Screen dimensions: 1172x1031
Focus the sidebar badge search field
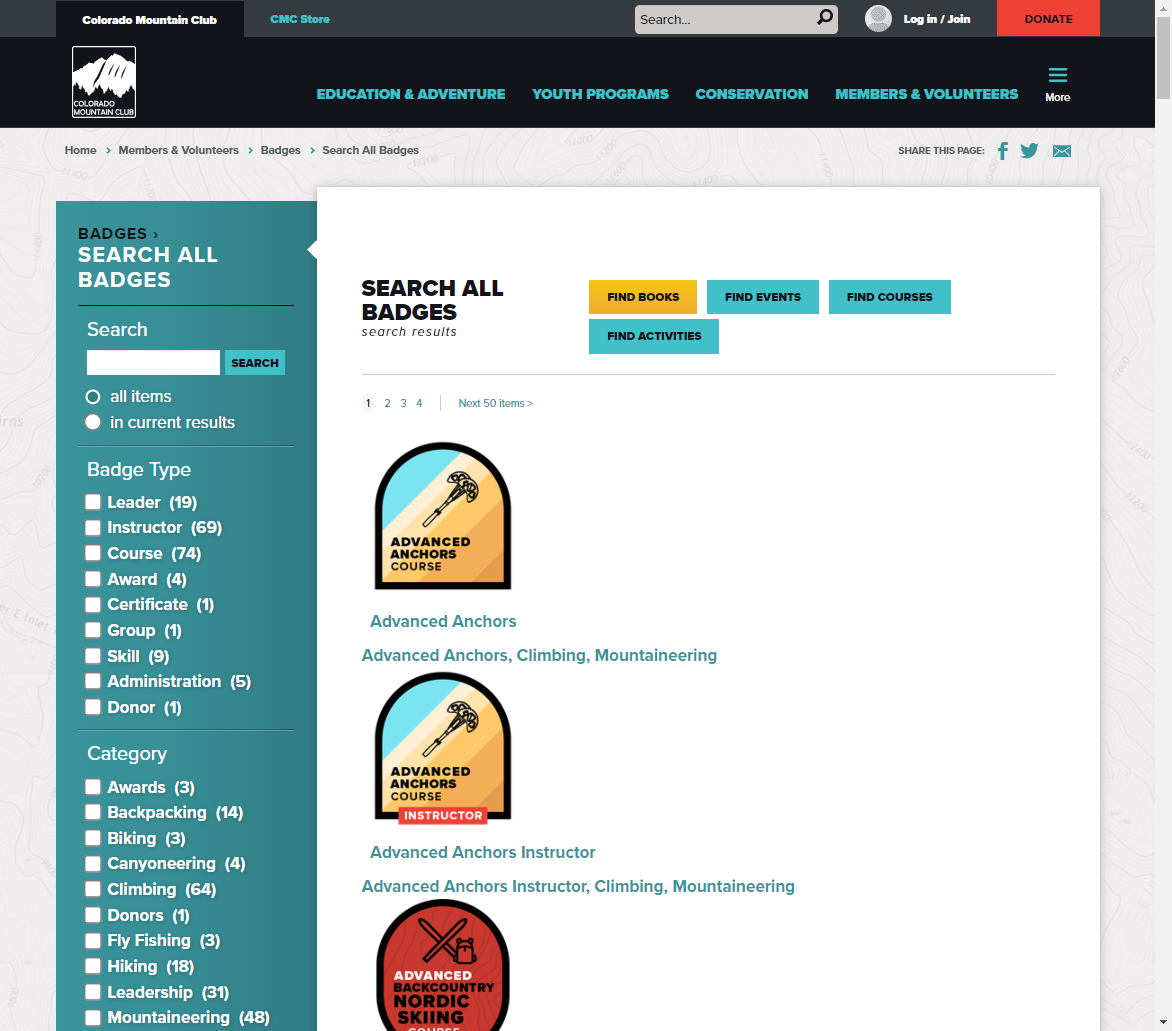click(x=153, y=363)
